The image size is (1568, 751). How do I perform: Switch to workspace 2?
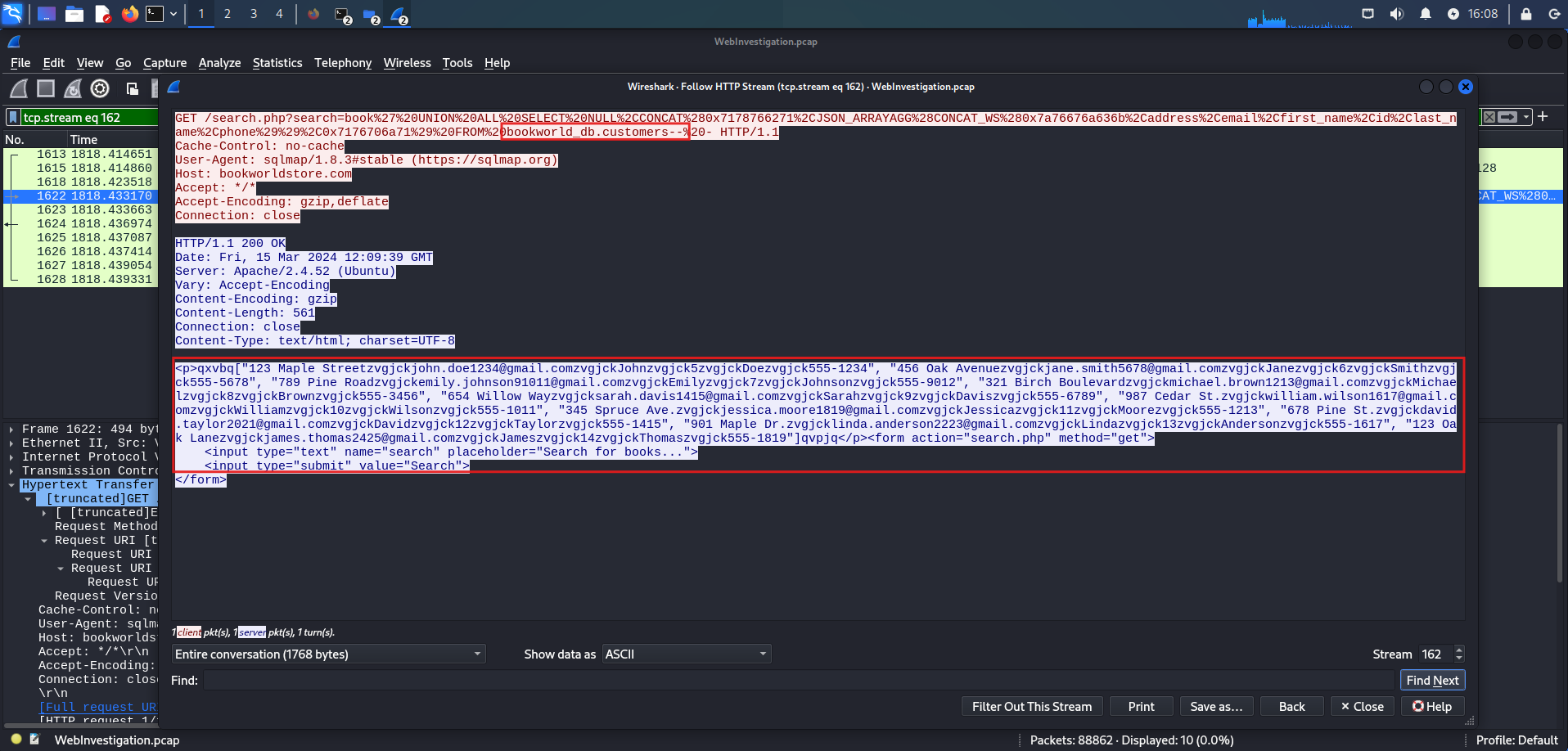(227, 14)
